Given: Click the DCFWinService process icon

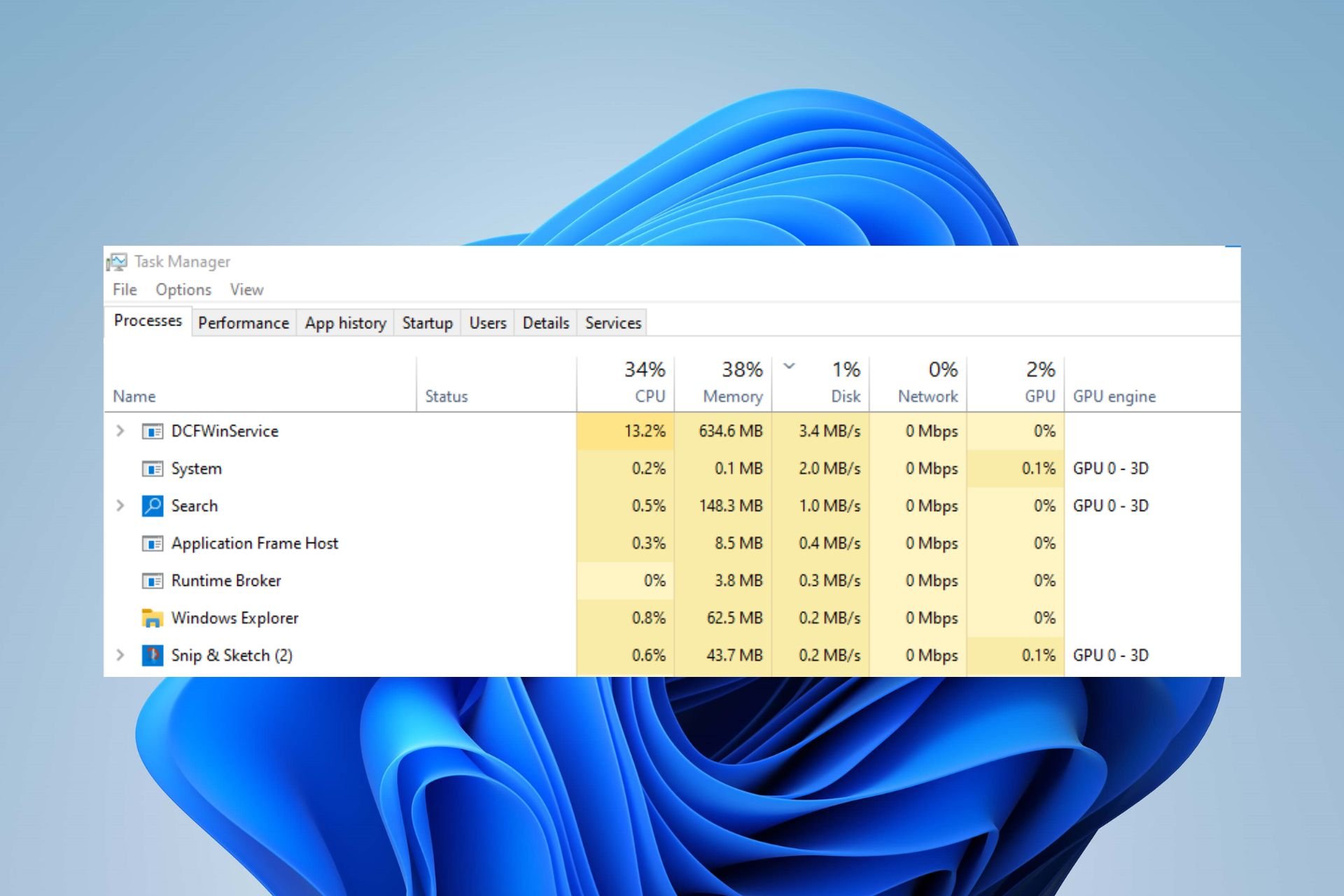Looking at the screenshot, I should point(153,431).
